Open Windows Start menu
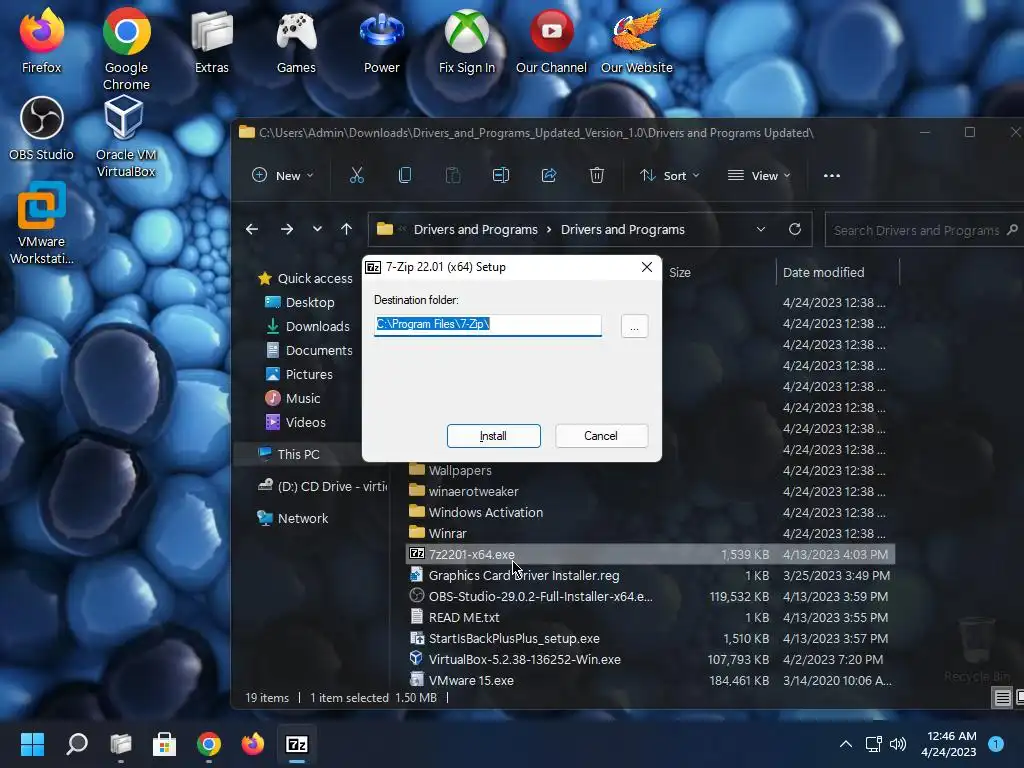The width and height of the screenshot is (1024, 768). click(x=32, y=744)
